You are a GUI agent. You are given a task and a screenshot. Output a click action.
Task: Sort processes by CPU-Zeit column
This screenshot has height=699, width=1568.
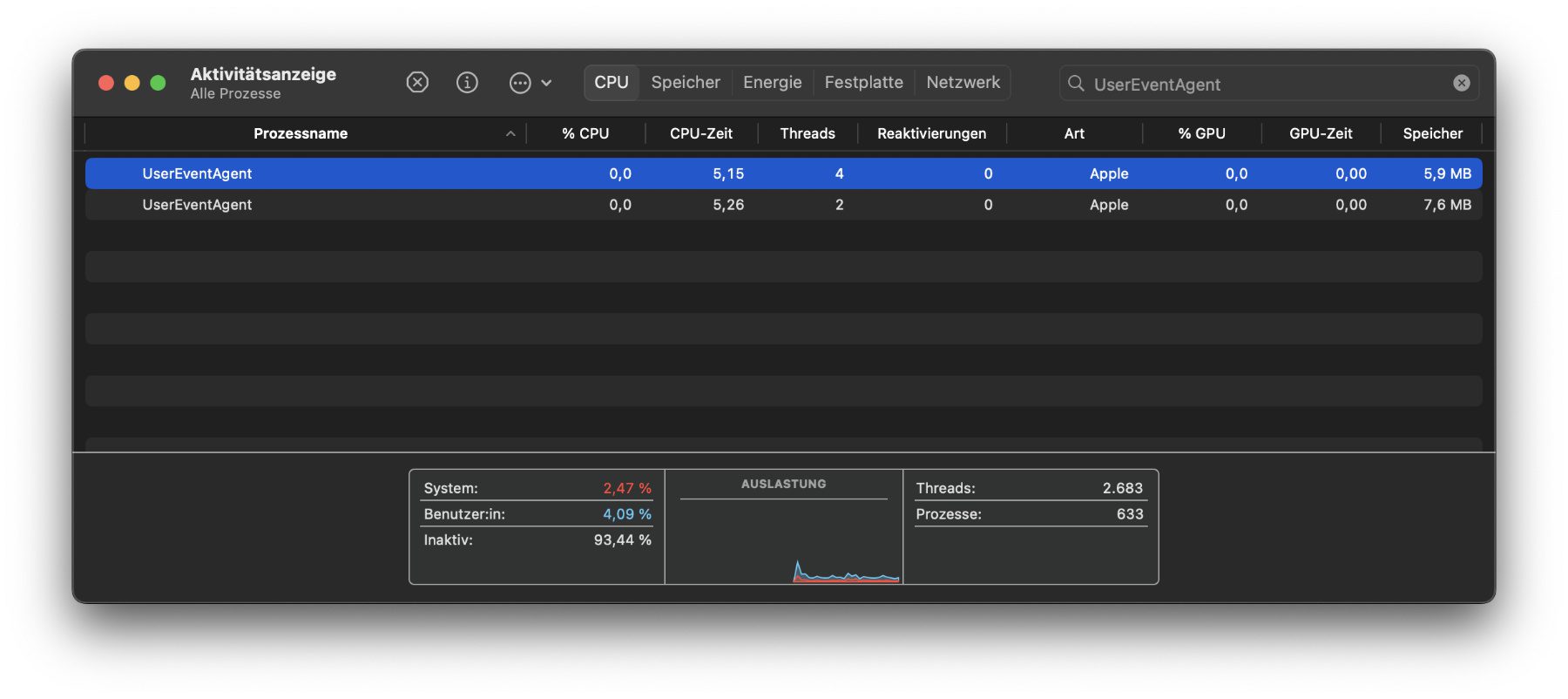700,133
